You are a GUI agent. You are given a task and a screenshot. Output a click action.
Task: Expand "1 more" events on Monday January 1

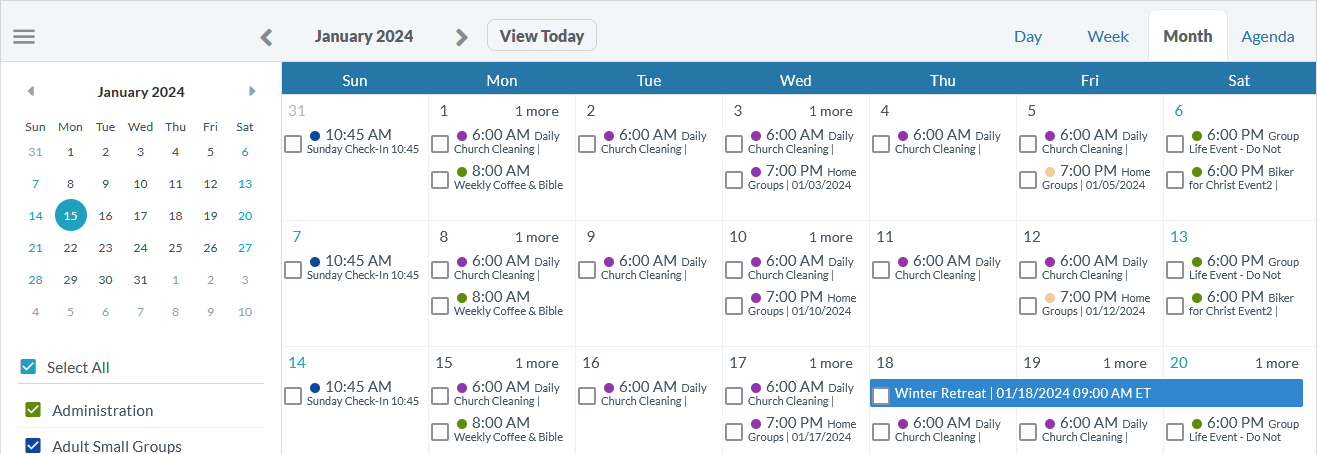pos(537,111)
